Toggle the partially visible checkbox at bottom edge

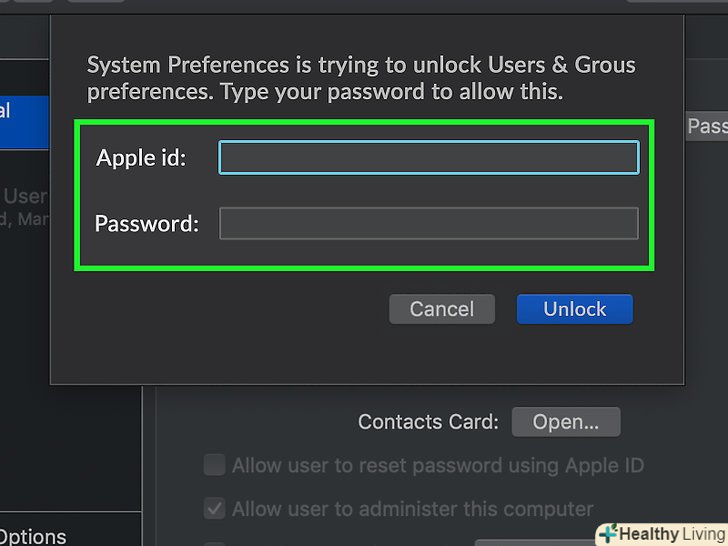point(214,543)
